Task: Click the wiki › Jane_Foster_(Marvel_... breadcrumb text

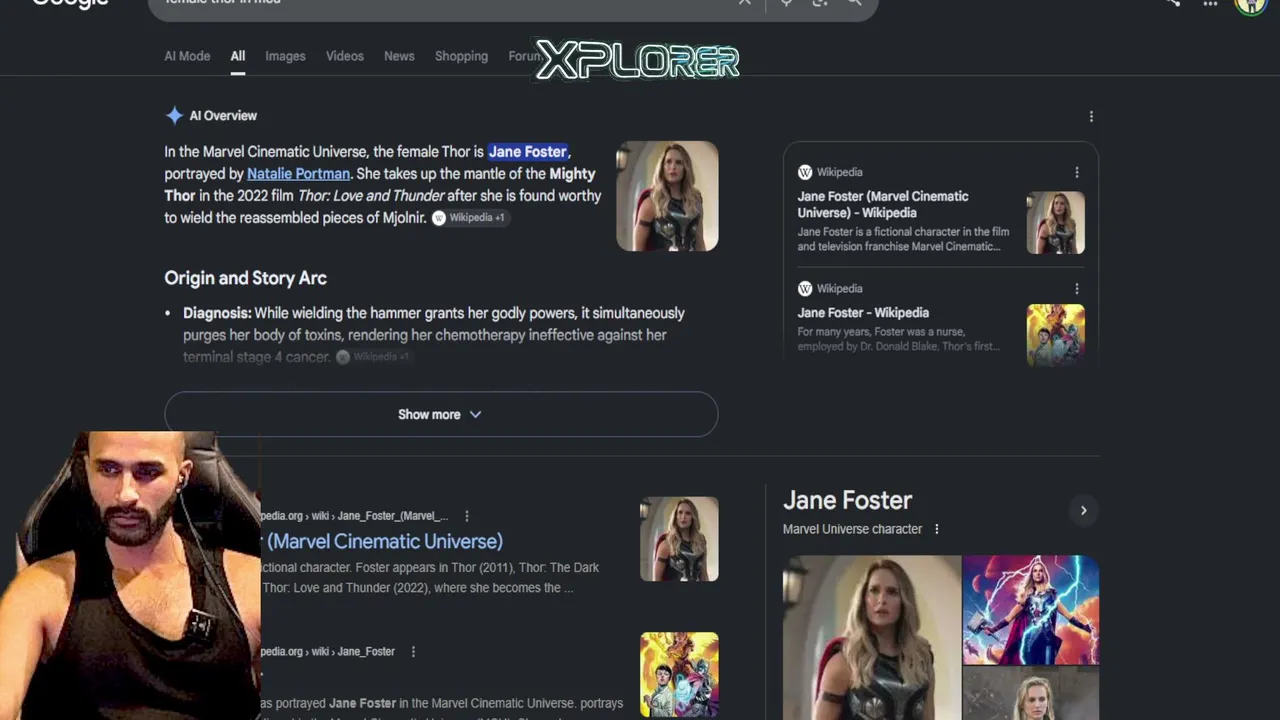Action: point(378,516)
